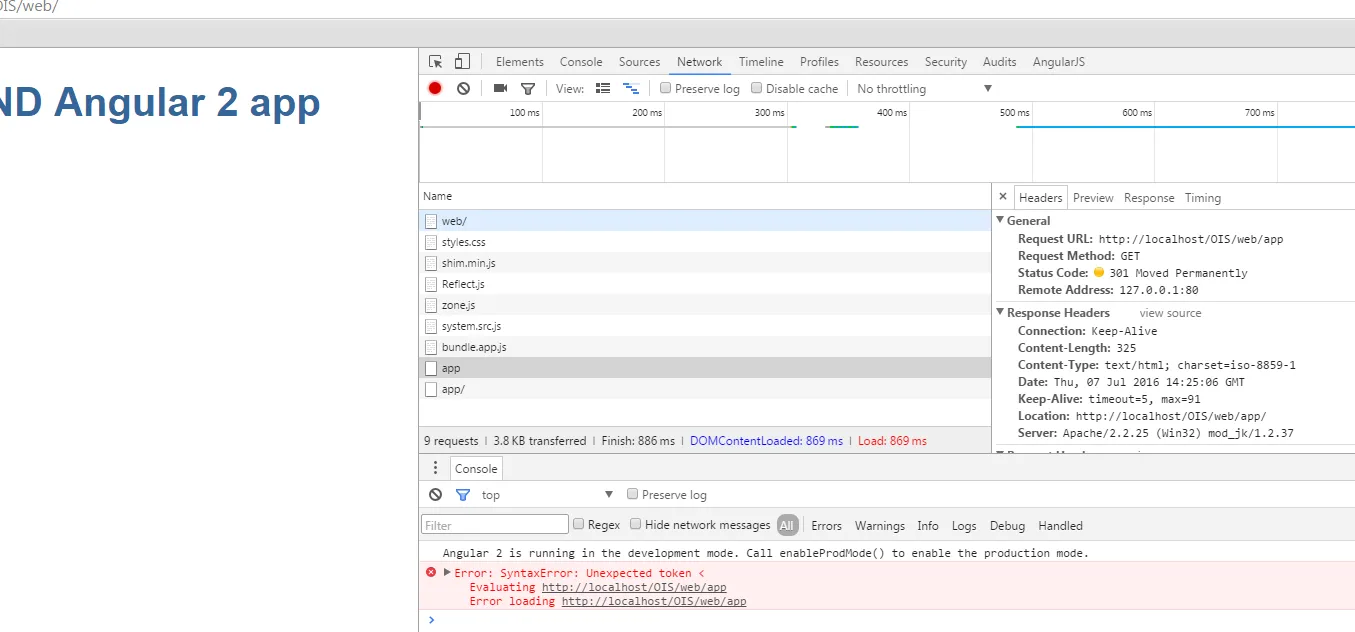Viewport: 1355px width, 632px height.
Task: Select the system.src.js request row
Action: pyautogui.click(x=705, y=326)
